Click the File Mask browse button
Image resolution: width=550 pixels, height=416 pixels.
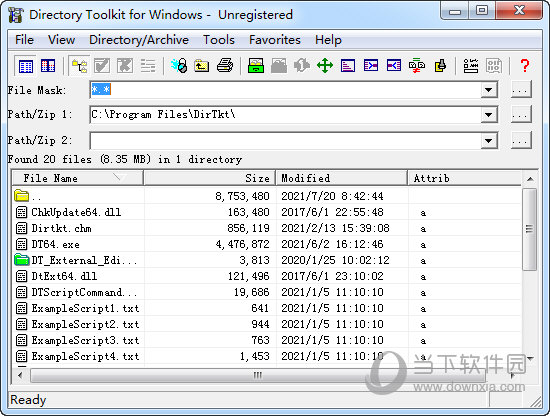click(521, 90)
